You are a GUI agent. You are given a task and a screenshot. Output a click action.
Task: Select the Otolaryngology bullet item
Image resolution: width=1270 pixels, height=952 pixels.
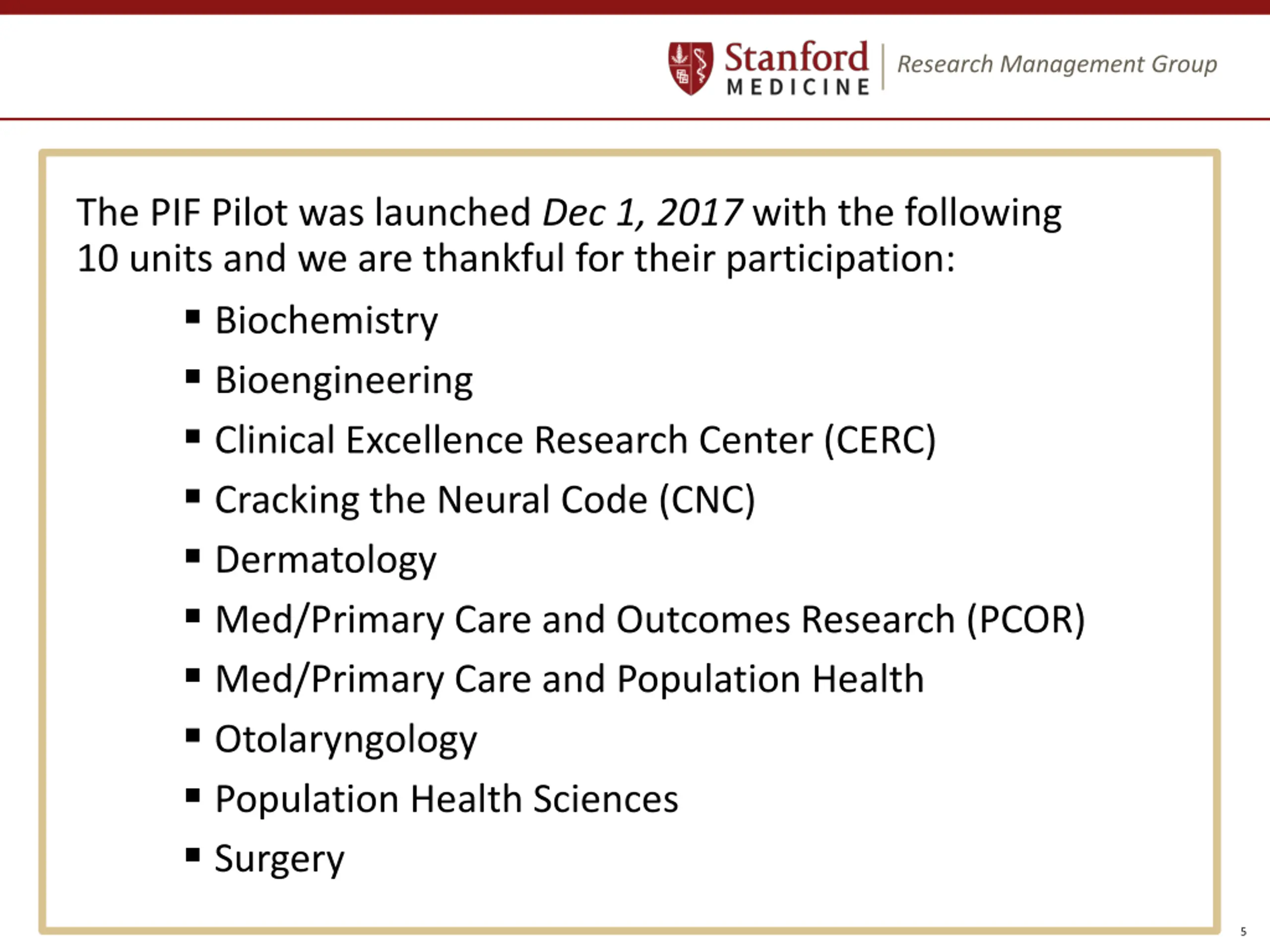click(346, 740)
